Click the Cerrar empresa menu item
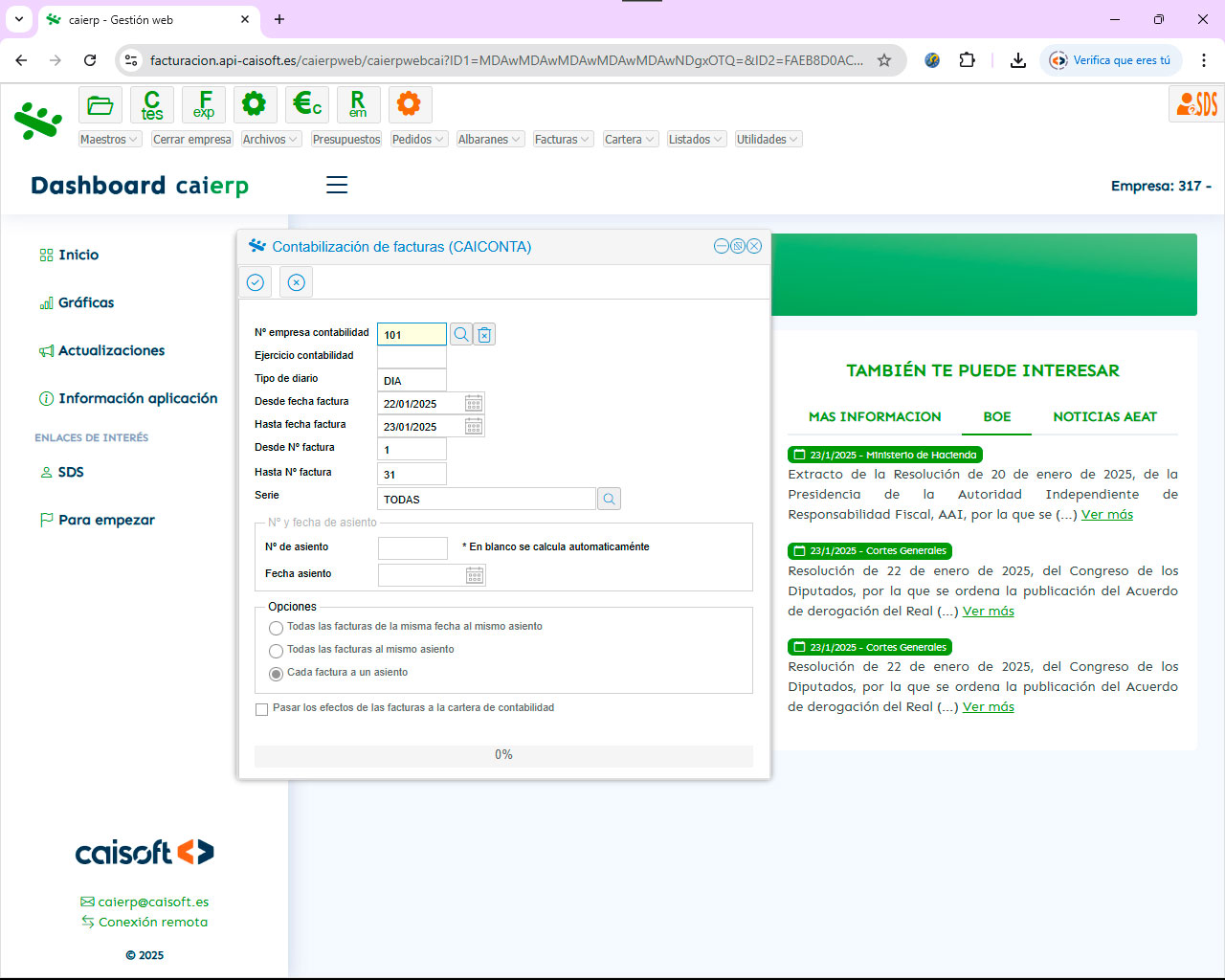The image size is (1225, 980). (192, 139)
